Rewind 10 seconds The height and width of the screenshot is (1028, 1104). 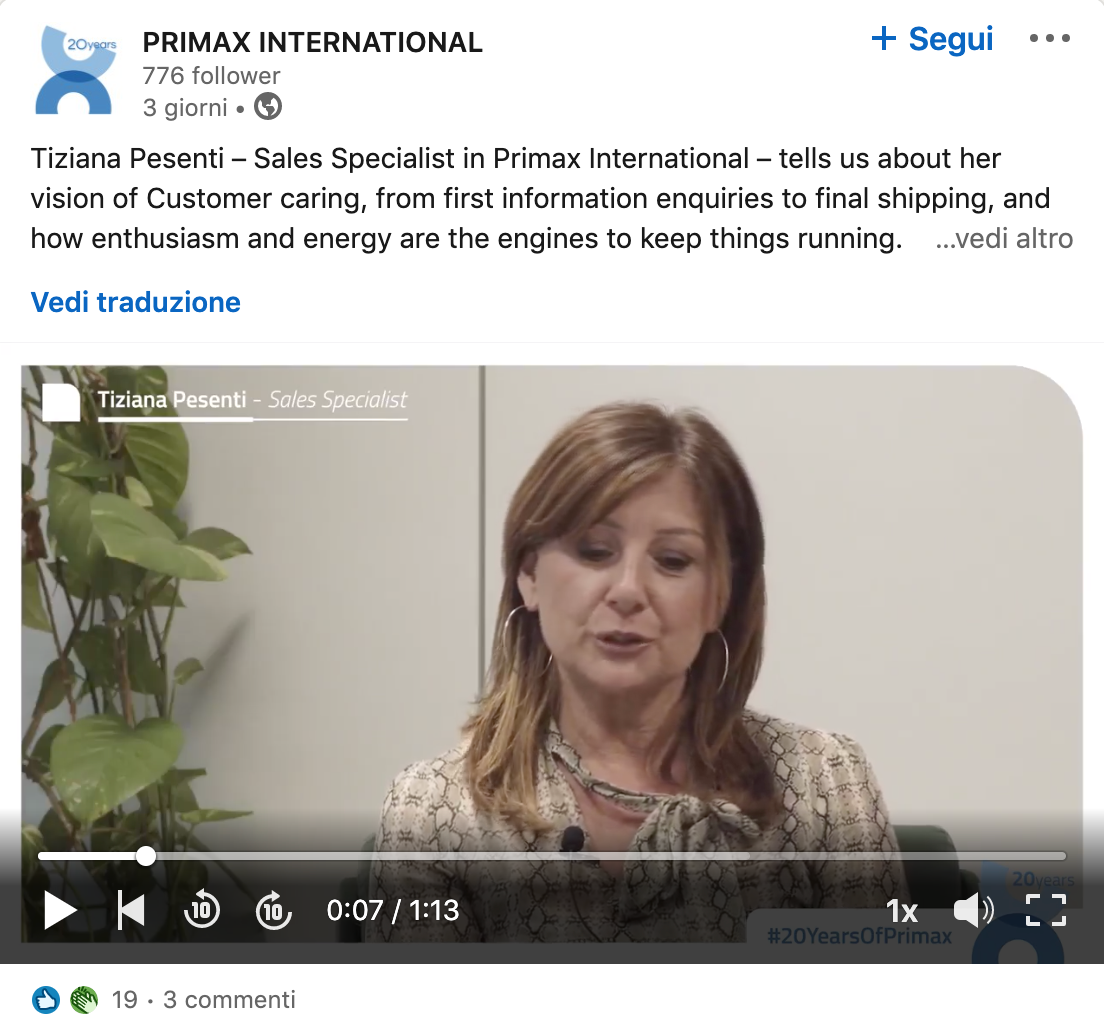(x=202, y=910)
